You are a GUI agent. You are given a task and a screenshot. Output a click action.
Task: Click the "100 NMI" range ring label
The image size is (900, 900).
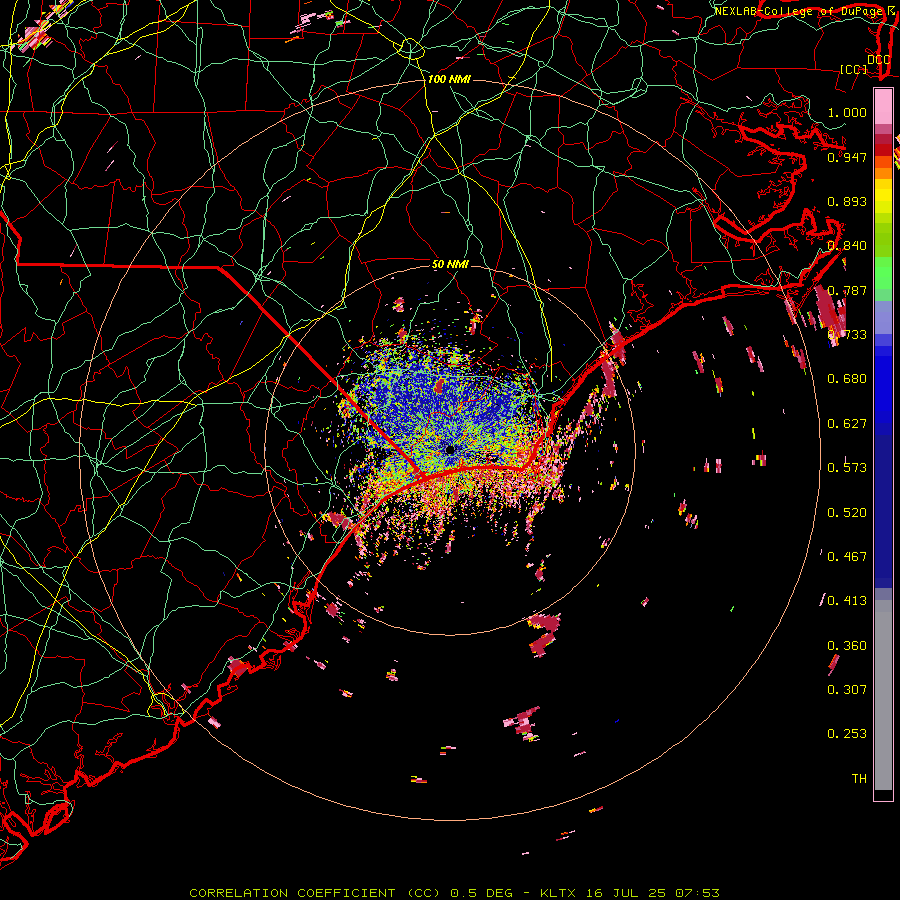pos(449,79)
